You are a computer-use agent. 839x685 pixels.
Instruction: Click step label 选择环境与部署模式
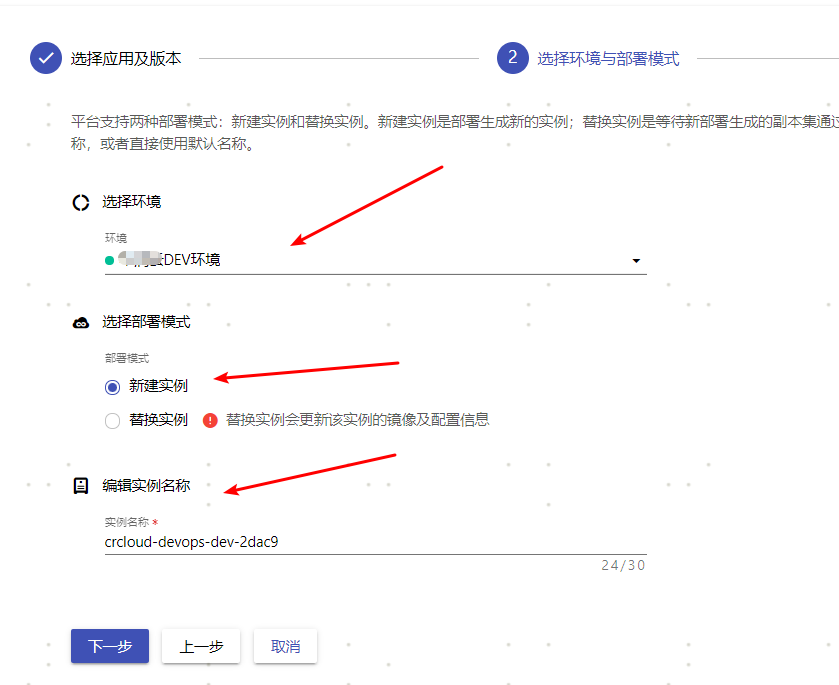click(x=608, y=58)
